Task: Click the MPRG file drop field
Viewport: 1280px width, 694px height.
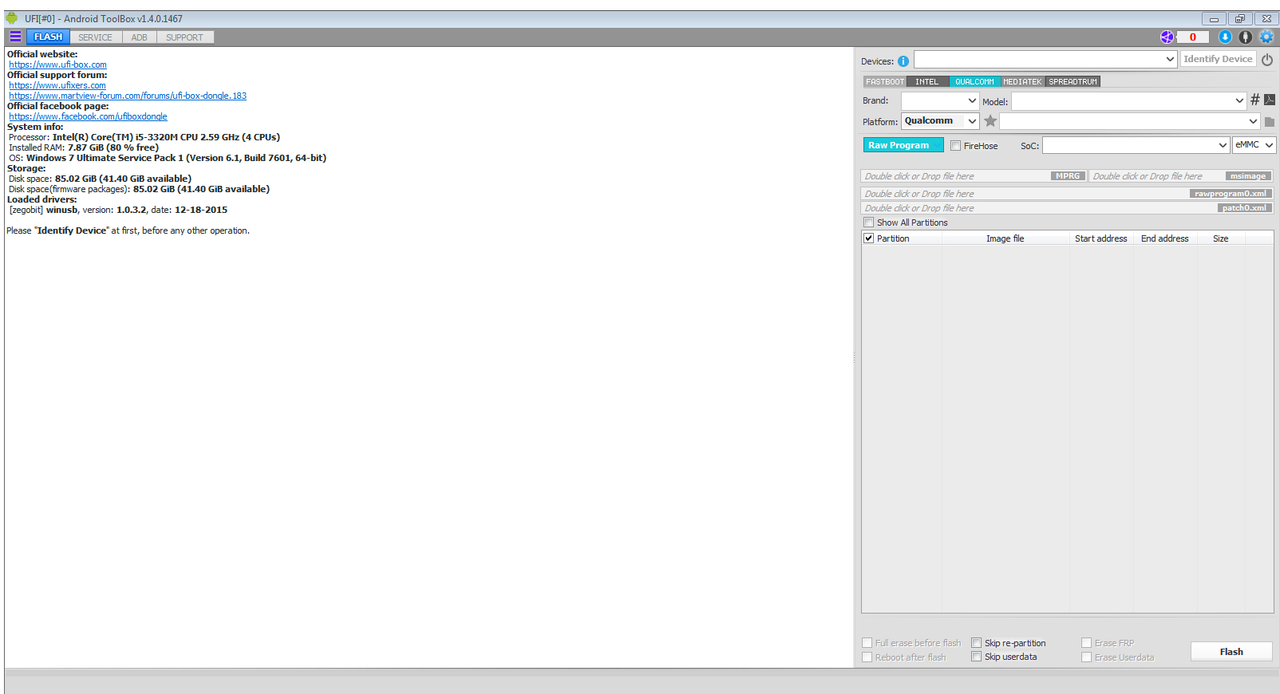Action: click(x=973, y=176)
